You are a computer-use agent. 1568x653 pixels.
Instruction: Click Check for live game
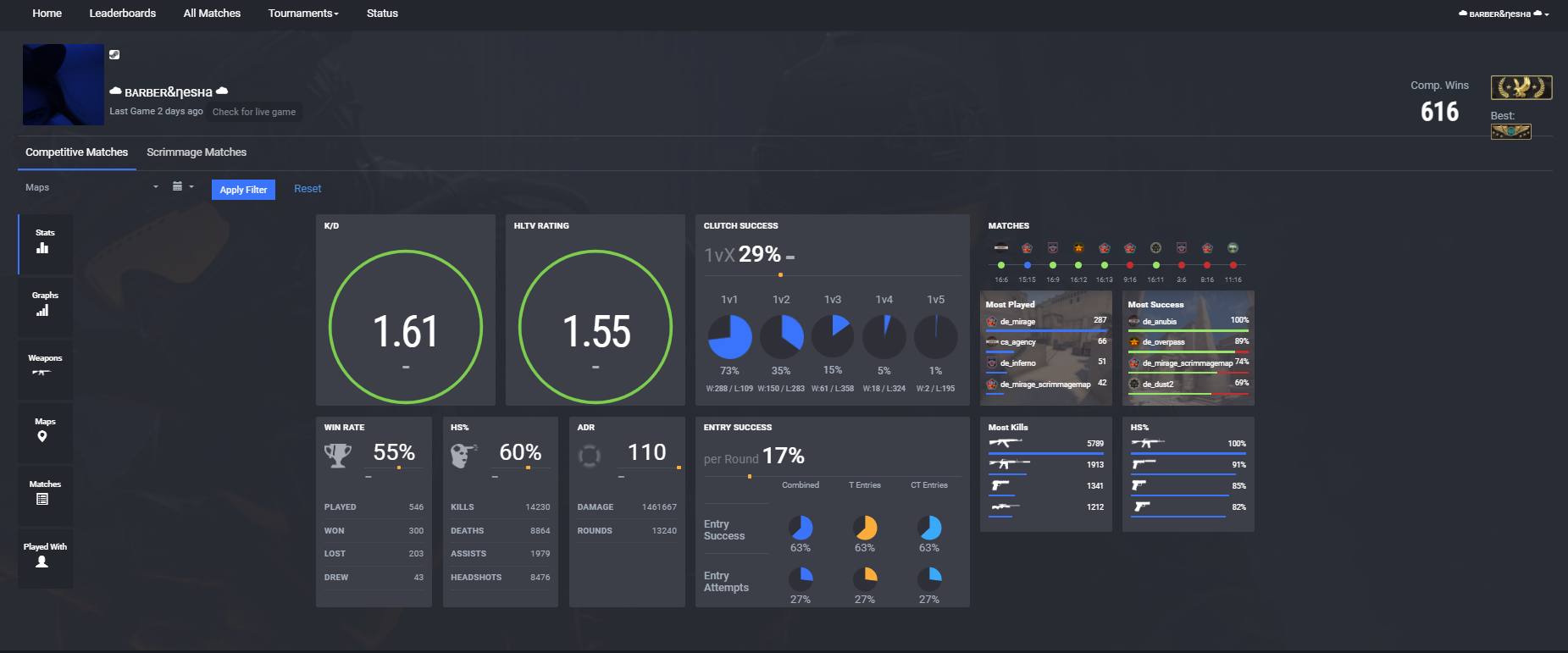[x=254, y=112]
